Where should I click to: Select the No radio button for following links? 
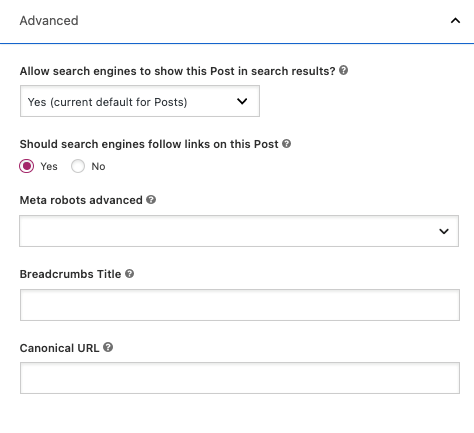tap(78, 166)
